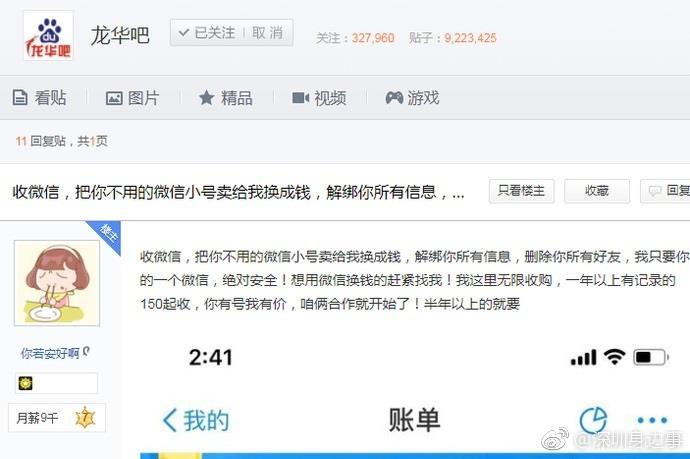Image resolution: width=690 pixels, height=459 pixels.
Task: Click the 精品 star icon
Action: click(206, 97)
